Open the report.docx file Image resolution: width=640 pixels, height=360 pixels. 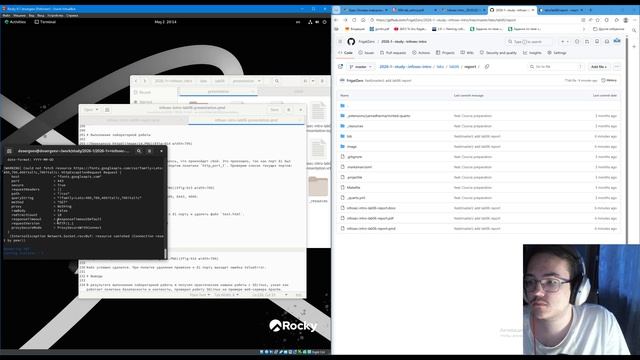click(x=371, y=208)
